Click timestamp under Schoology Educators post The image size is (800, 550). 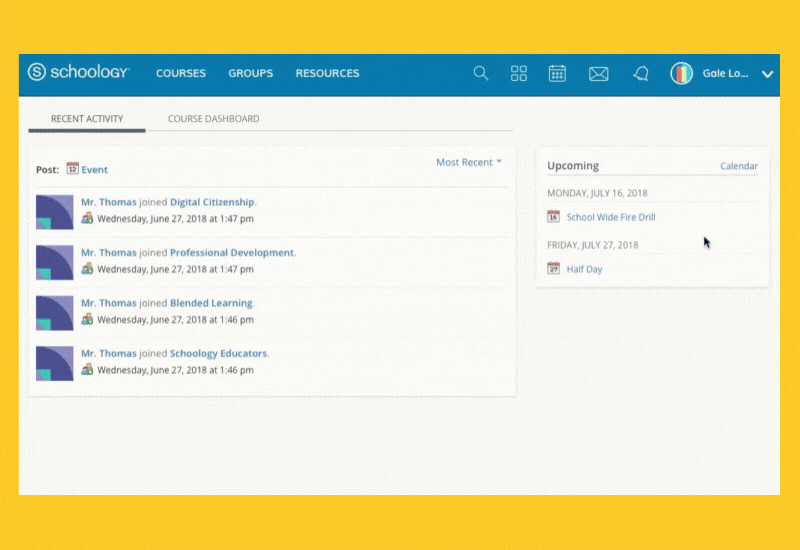[x=176, y=370]
